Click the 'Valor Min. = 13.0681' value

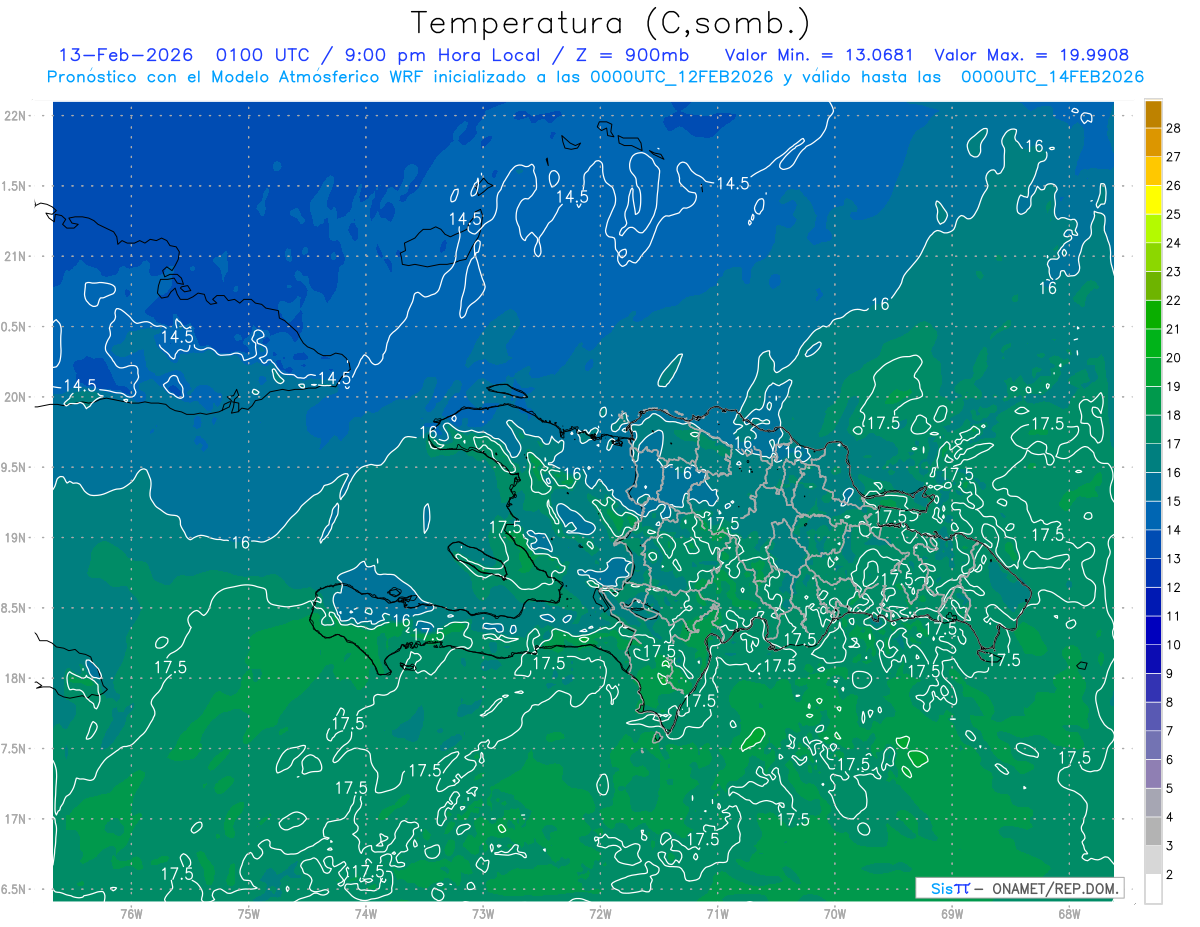(821, 56)
